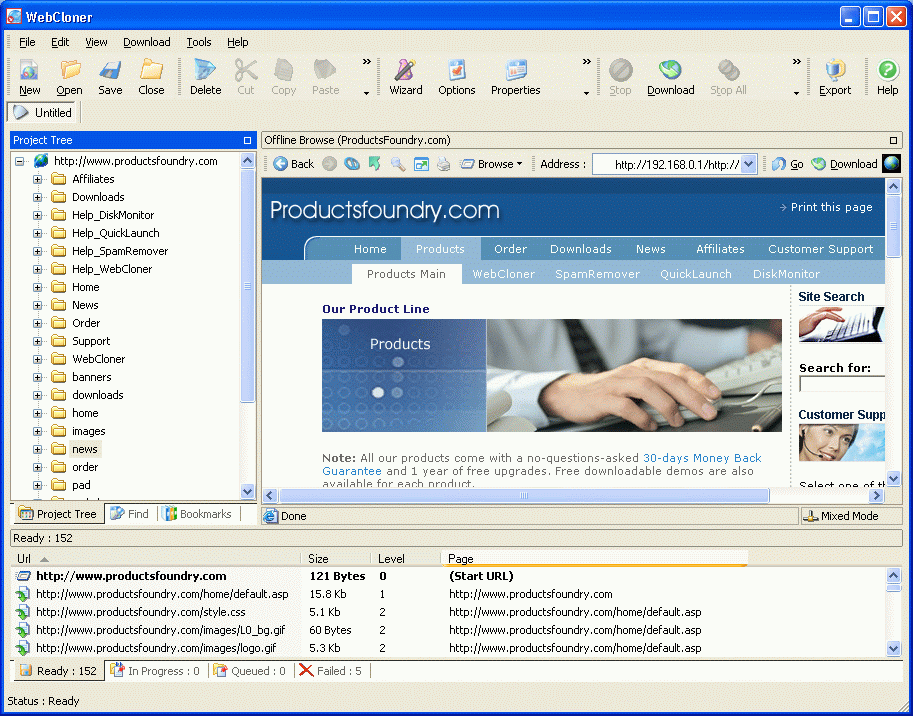Open the Tools menu

[199, 42]
